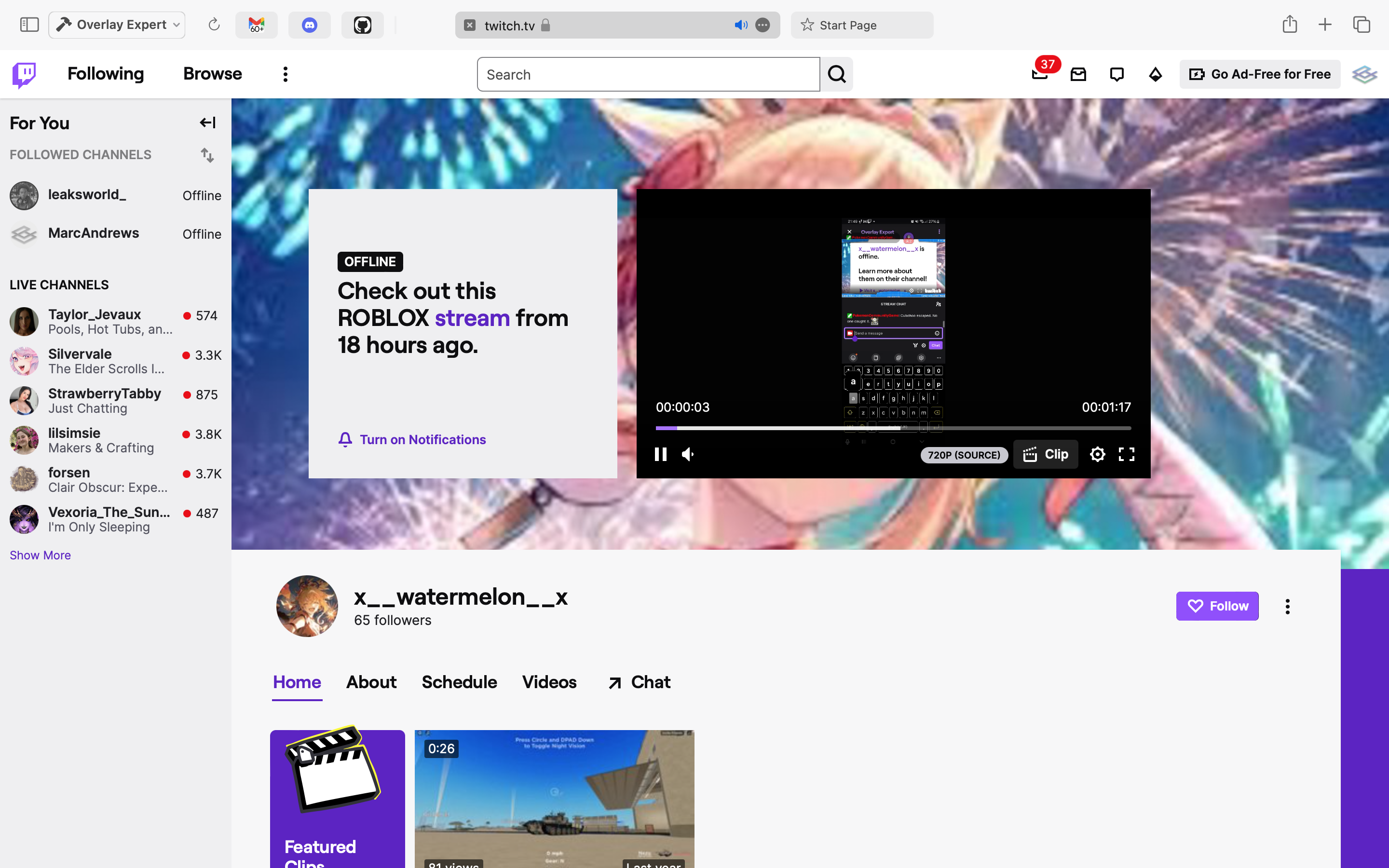Viewport: 1389px width, 868px height.
Task: Sort followed channels with the arrows icon
Action: [208, 155]
